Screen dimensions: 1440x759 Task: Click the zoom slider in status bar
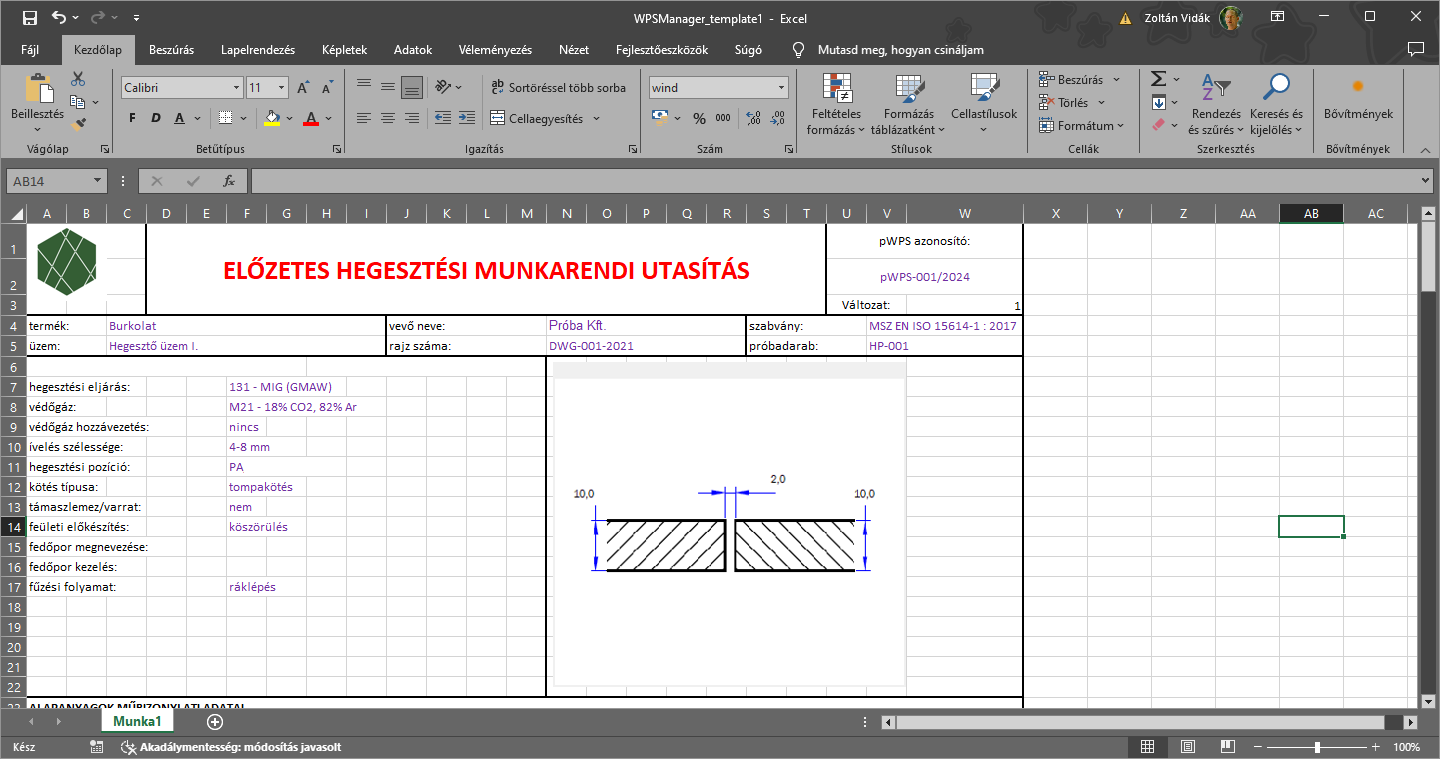point(1318,747)
